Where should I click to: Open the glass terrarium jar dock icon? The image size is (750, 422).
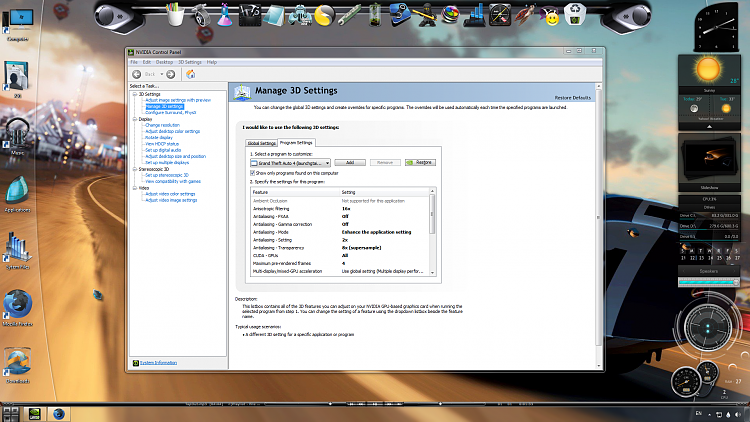[375, 15]
